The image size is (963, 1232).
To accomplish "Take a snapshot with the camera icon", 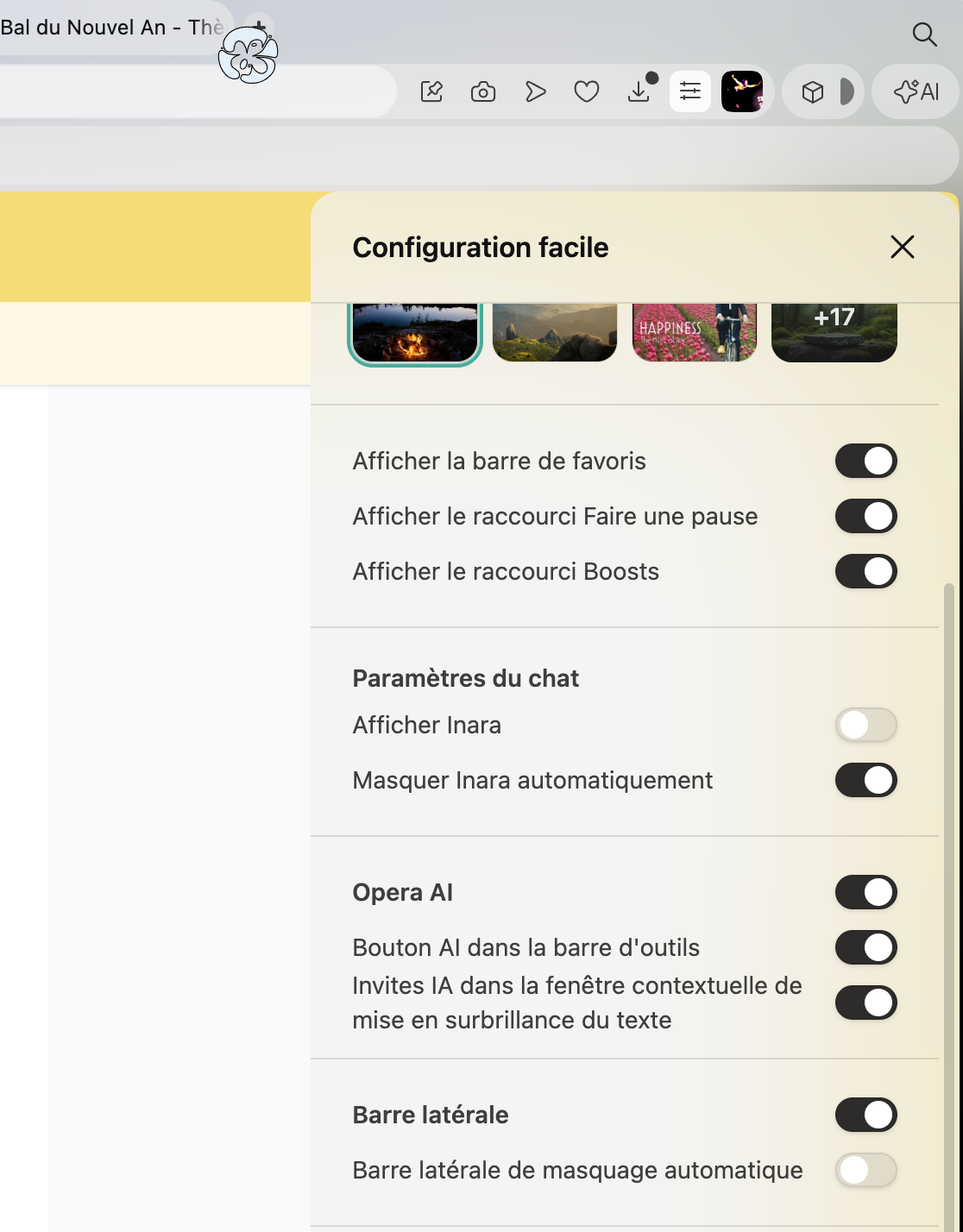I will pyautogui.click(x=483, y=91).
